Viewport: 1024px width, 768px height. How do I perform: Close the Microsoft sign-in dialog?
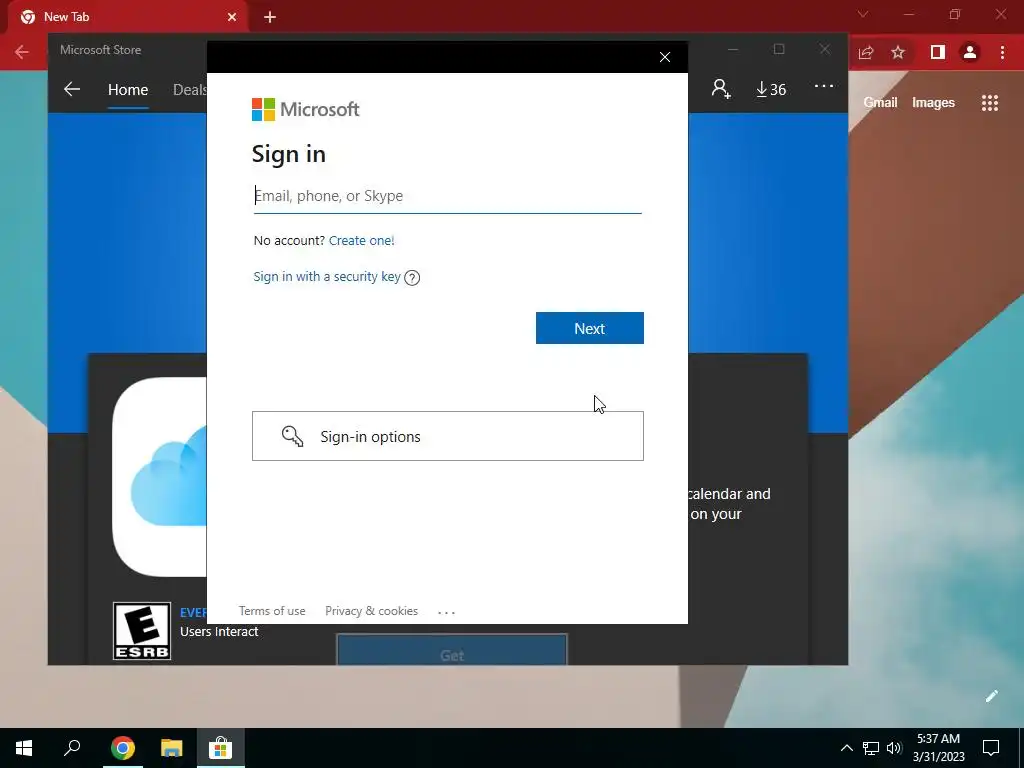pyautogui.click(x=665, y=57)
